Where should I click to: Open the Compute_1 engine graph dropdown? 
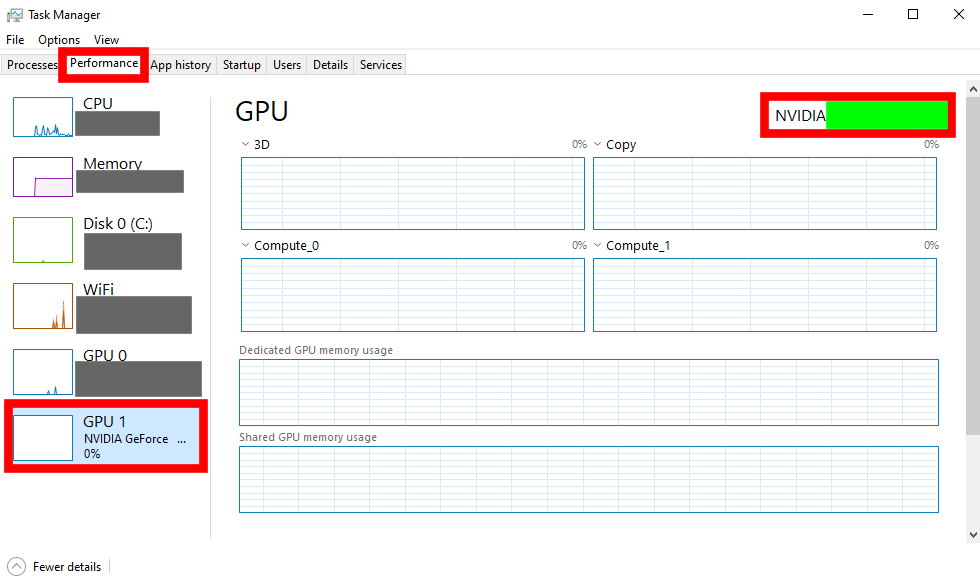(598, 245)
